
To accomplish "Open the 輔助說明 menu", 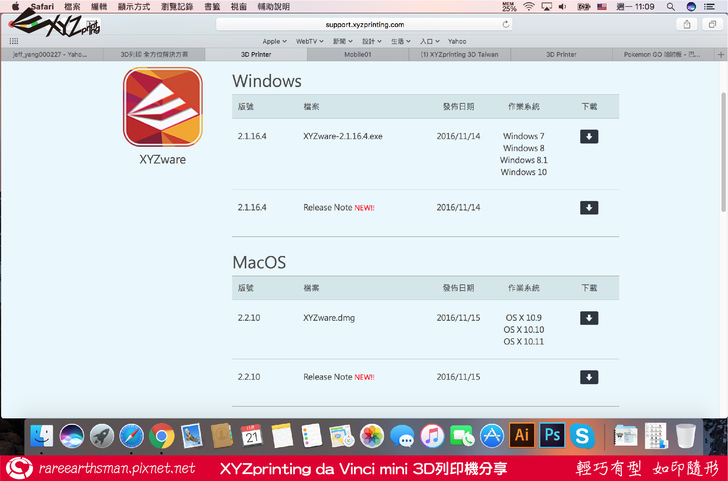I will 273,6.
